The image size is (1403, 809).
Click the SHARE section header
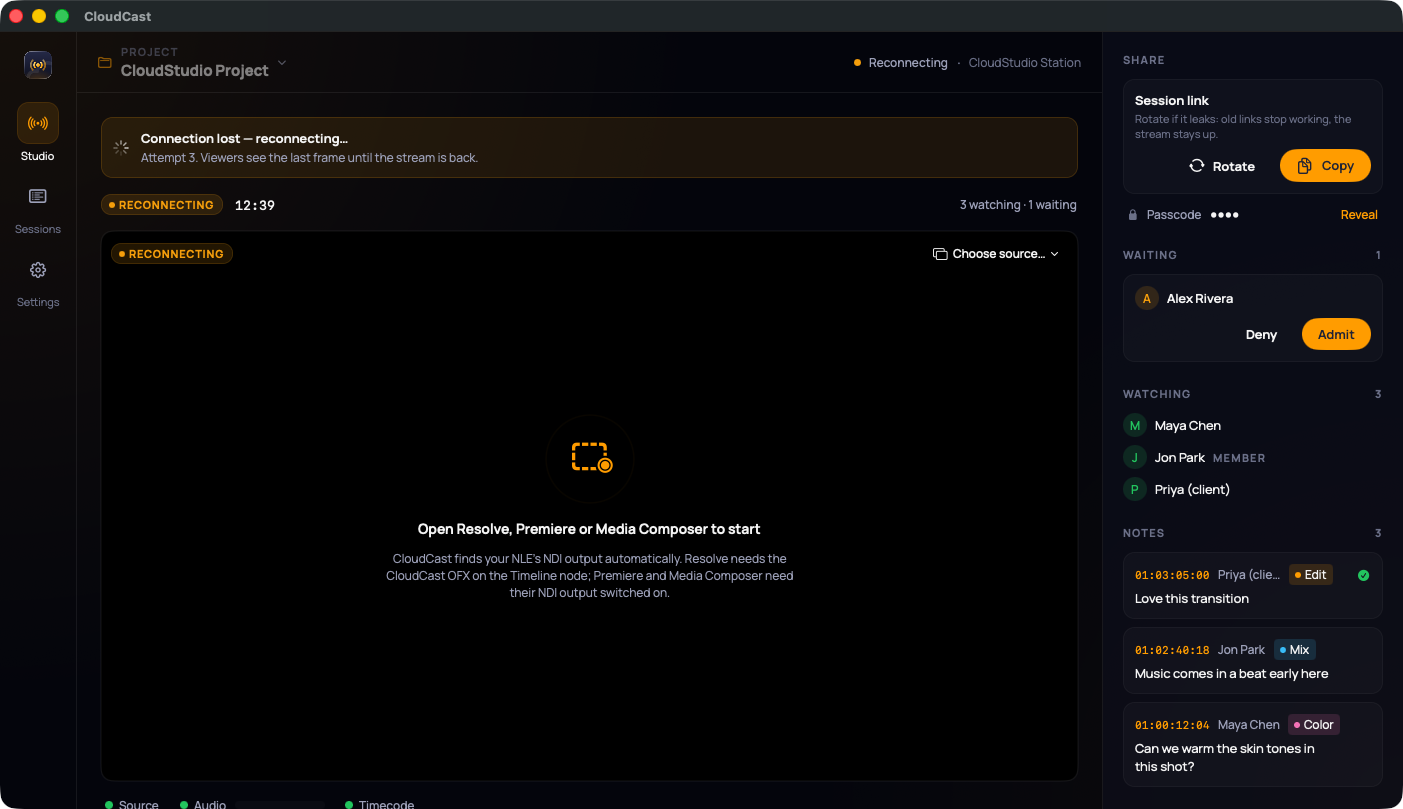[1144, 60]
